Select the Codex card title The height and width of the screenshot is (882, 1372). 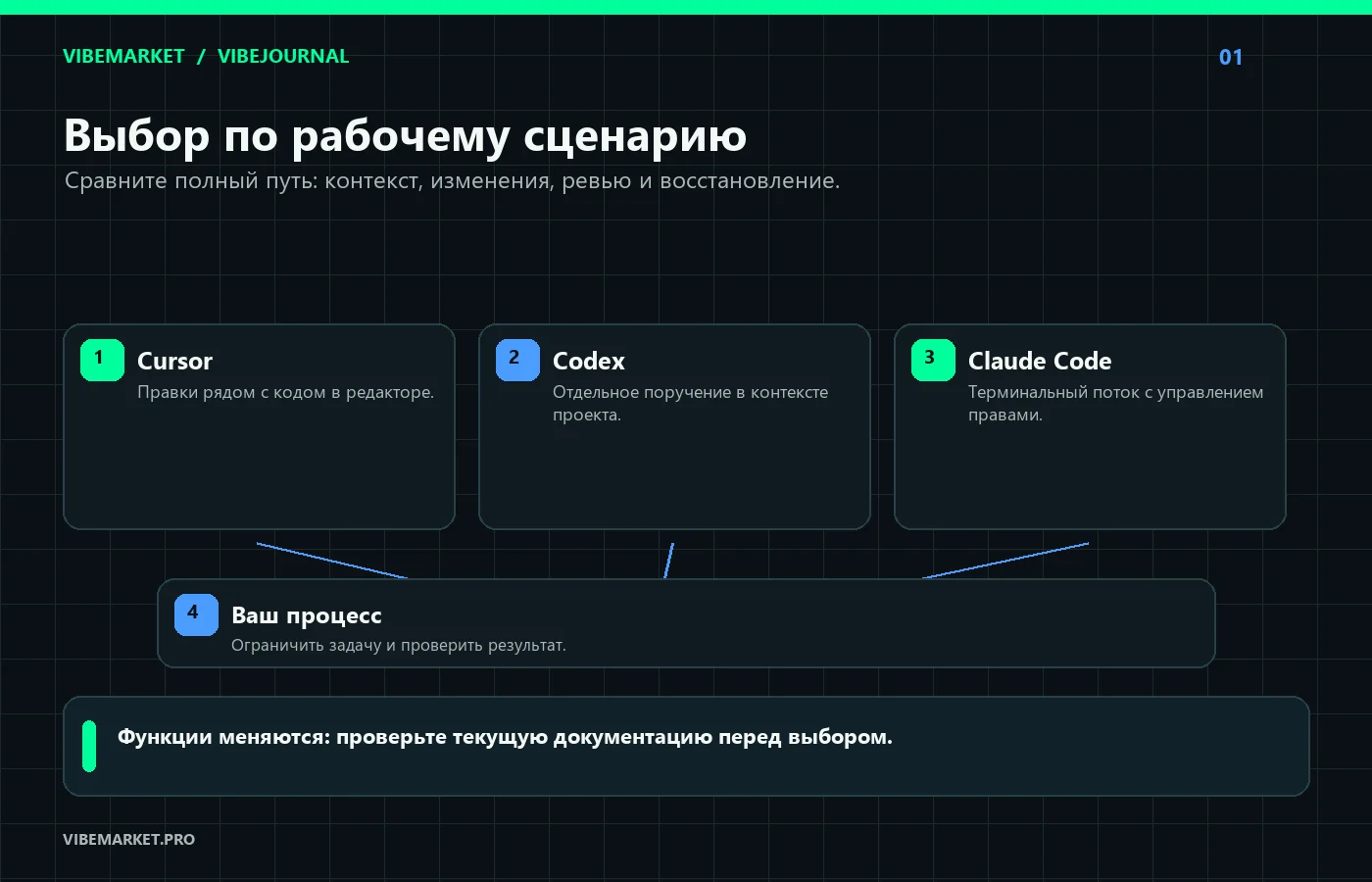click(588, 361)
